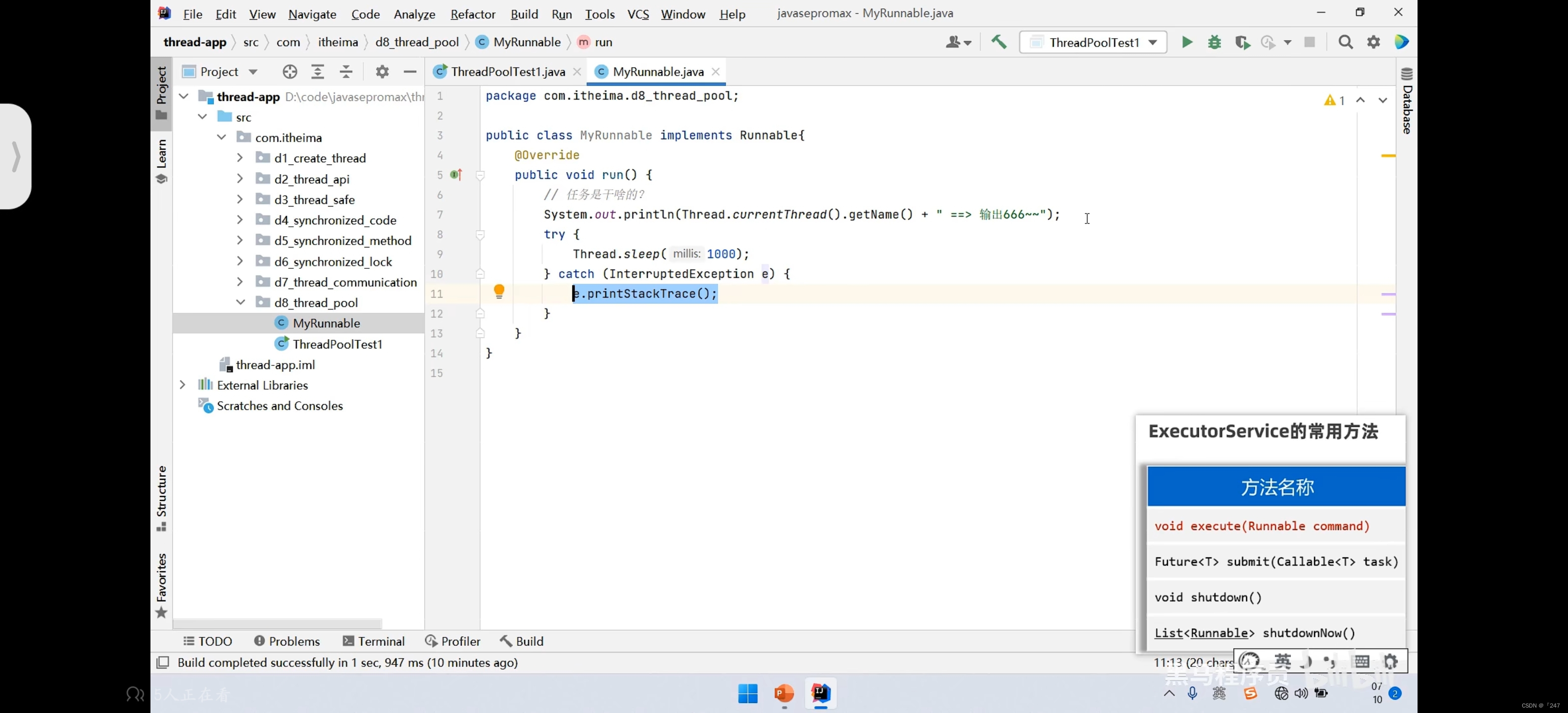This screenshot has height=713, width=1568.
Task: Expand the d4_synchronized_code package
Action: [240, 219]
